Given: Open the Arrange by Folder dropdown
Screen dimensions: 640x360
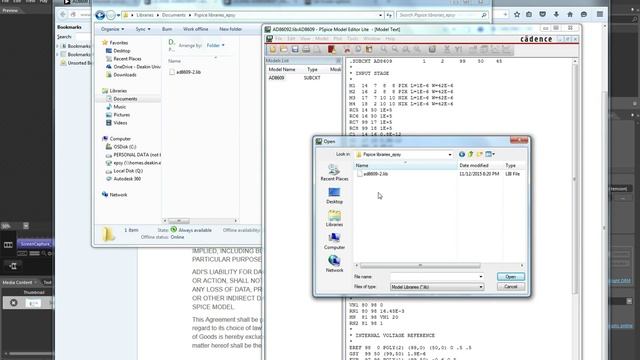Looking at the screenshot, I should [216, 45].
